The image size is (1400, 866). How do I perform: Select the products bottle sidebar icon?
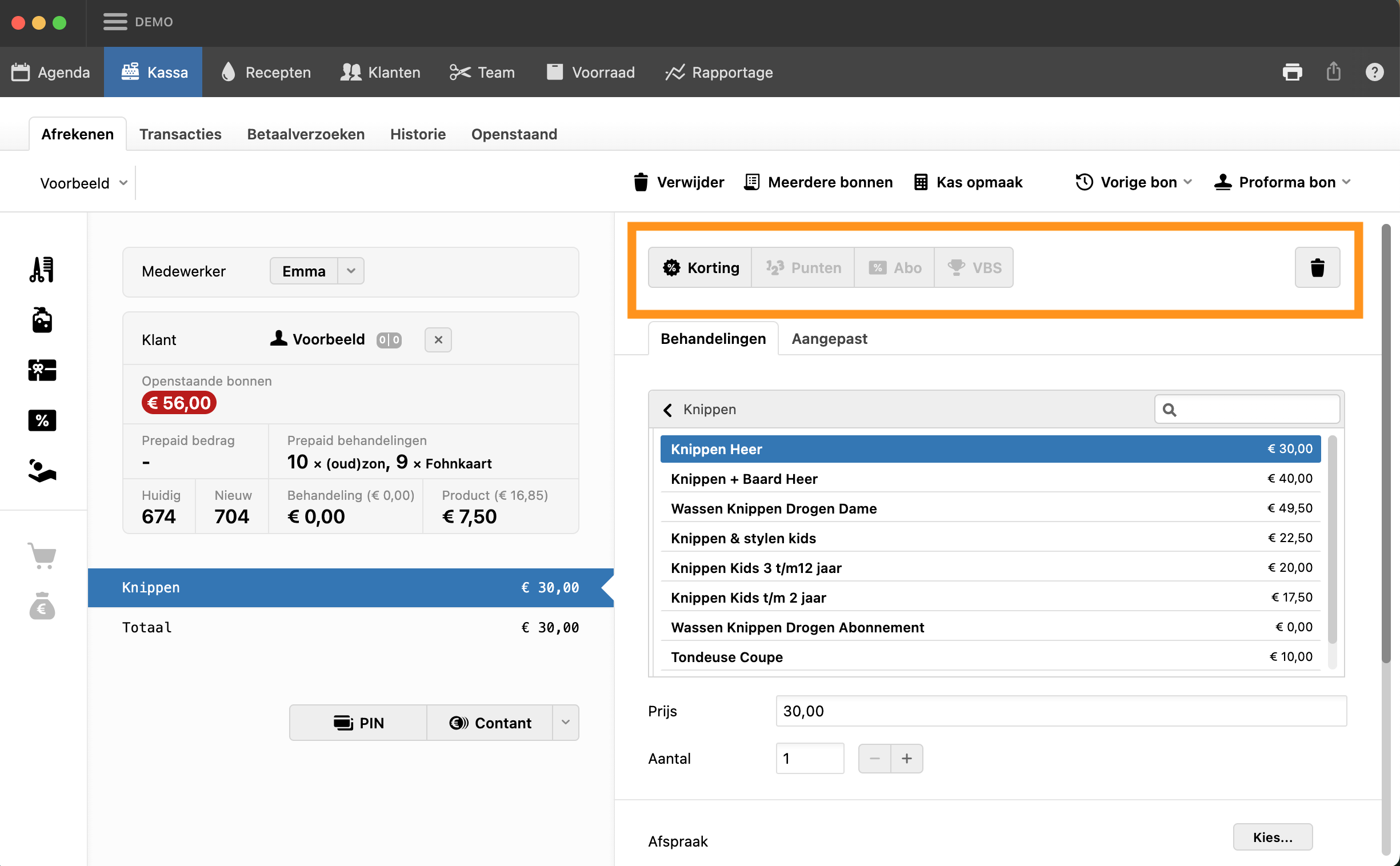pos(42,319)
